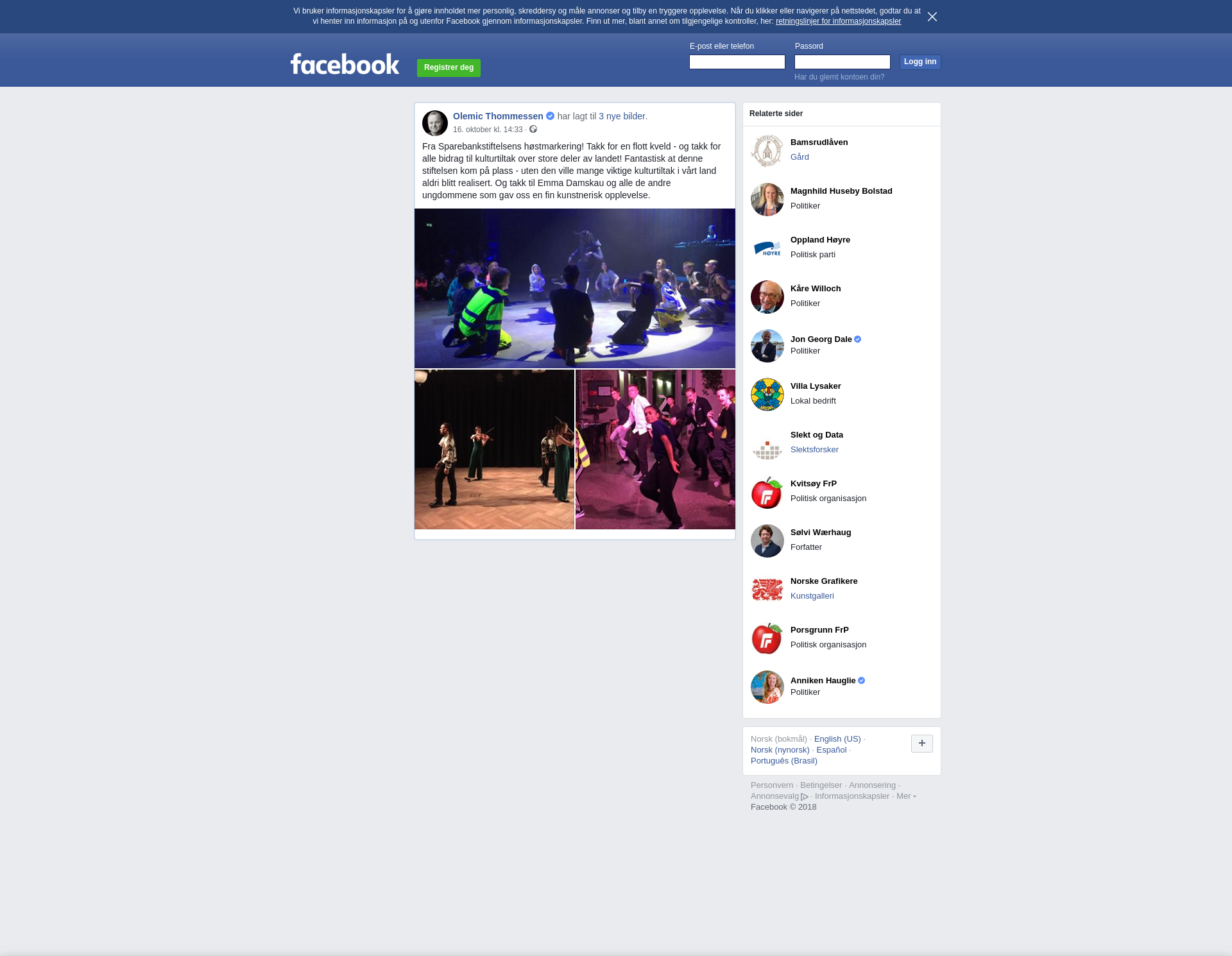Switch language to Português (Brasil)
Image resolution: width=1232 pixels, height=956 pixels.
tap(784, 761)
